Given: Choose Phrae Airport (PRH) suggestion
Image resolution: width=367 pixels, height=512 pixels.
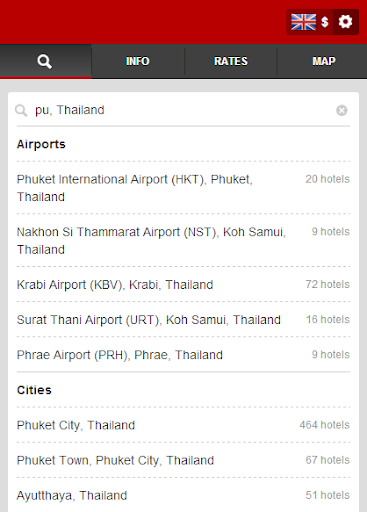Looking at the screenshot, I should [x=183, y=354].
